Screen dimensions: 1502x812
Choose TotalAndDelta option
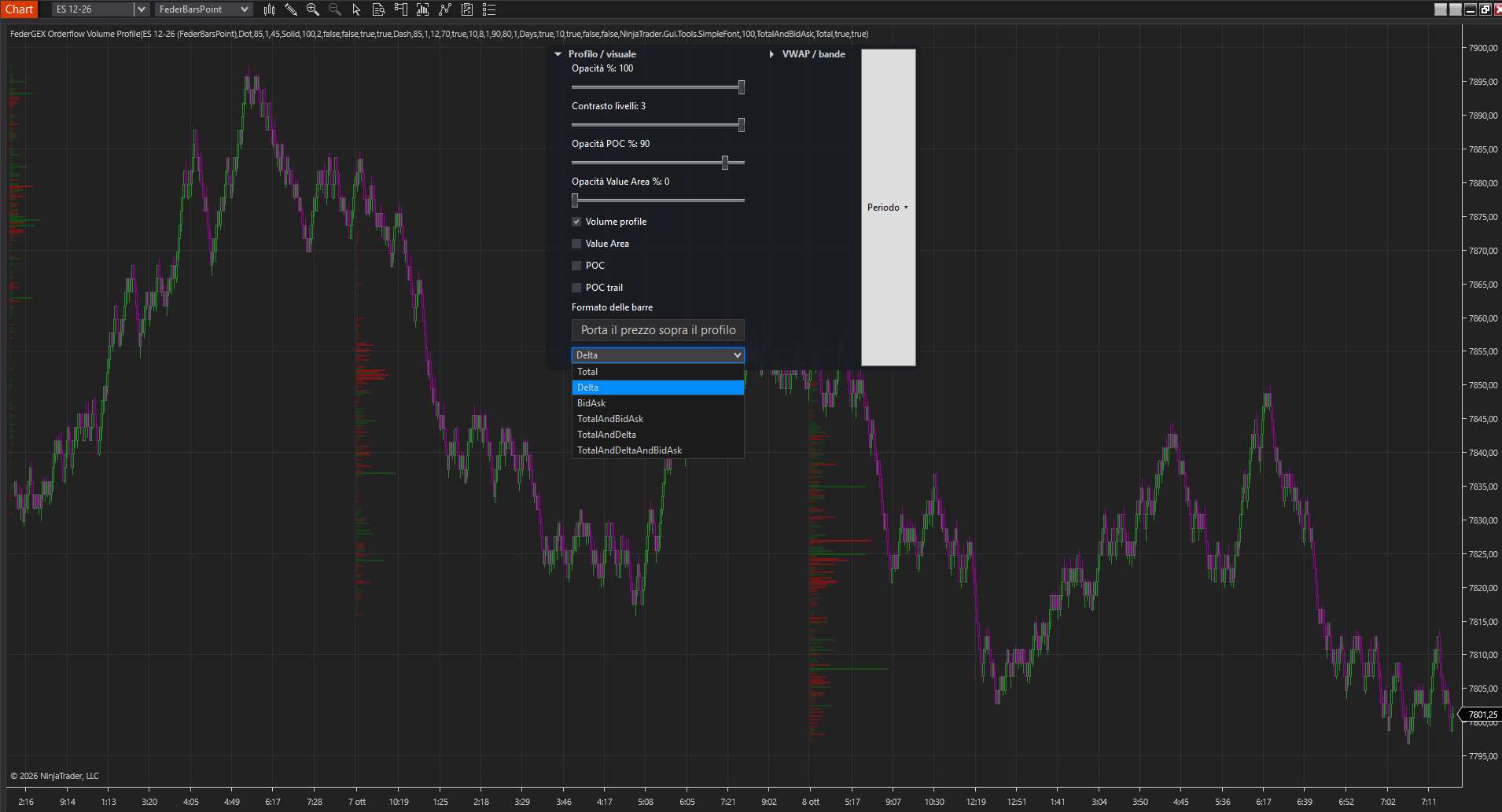click(658, 435)
